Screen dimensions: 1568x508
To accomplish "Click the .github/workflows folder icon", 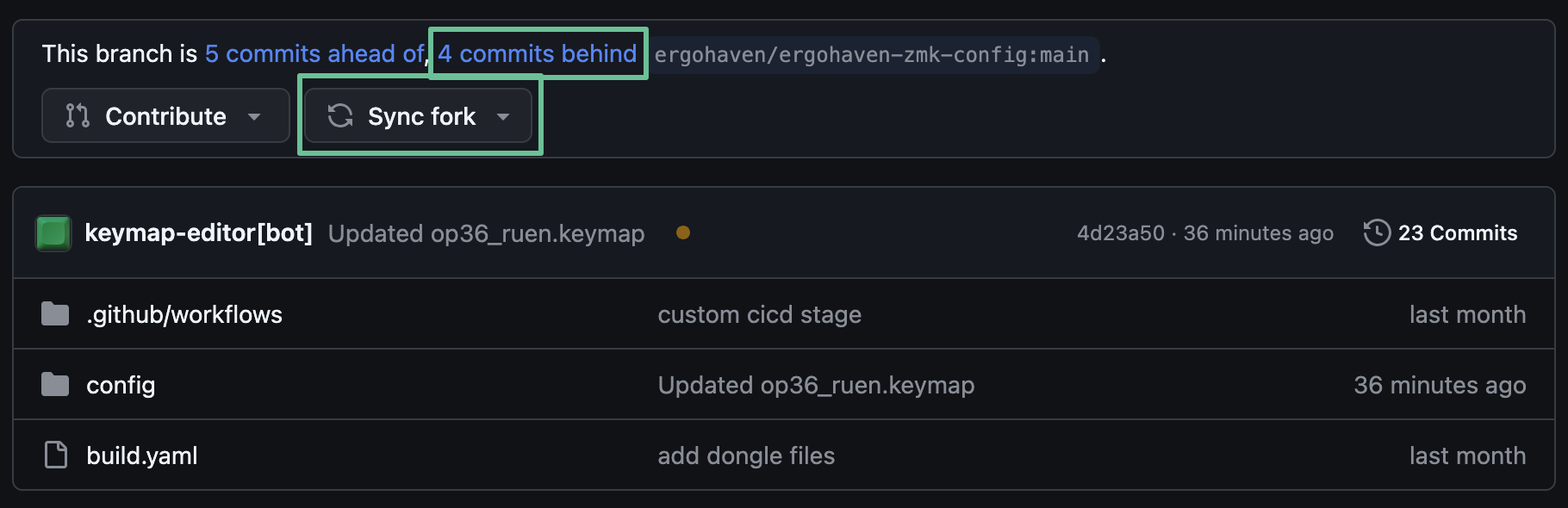I will tap(55, 314).
